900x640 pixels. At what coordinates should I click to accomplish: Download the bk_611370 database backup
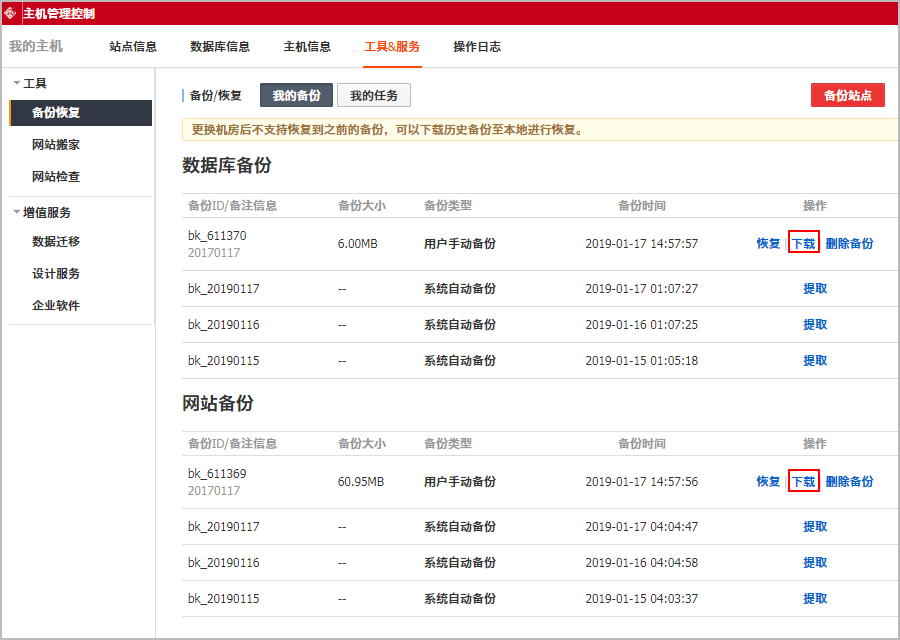[x=803, y=242]
